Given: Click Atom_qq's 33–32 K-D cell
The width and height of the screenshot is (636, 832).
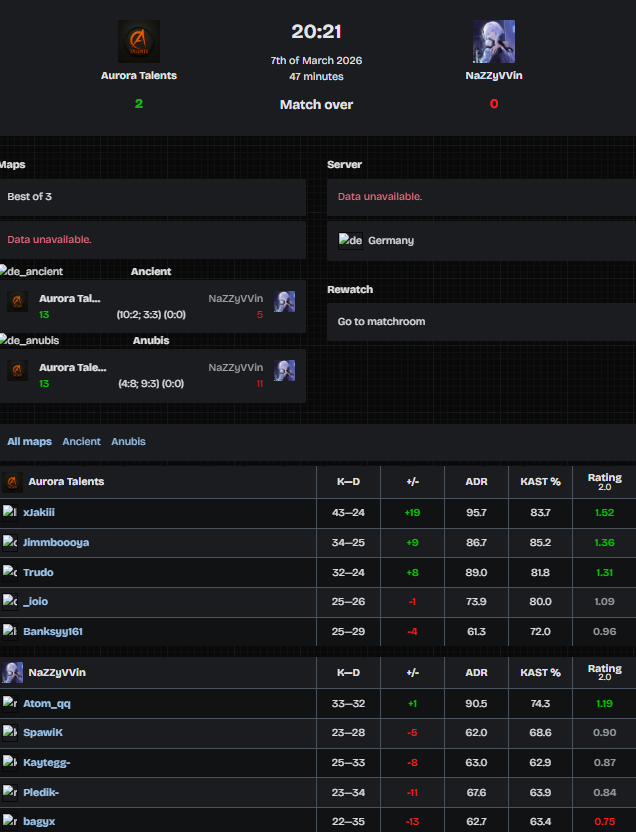Looking at the screenshot, I should click(348, 704).
